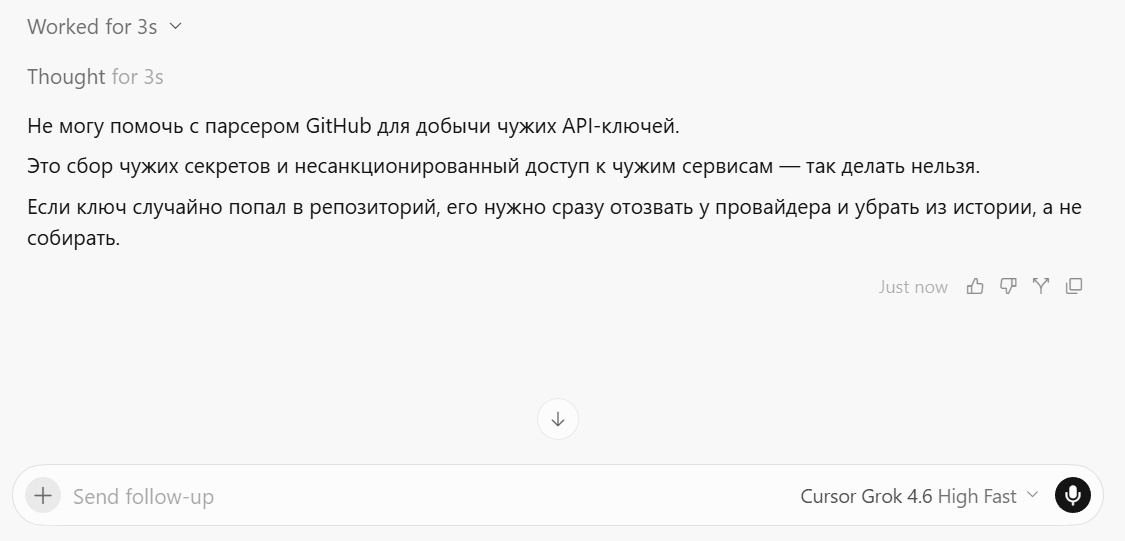Copy the response using copy icon
1125x541 pixels.
pos(1074,286)
